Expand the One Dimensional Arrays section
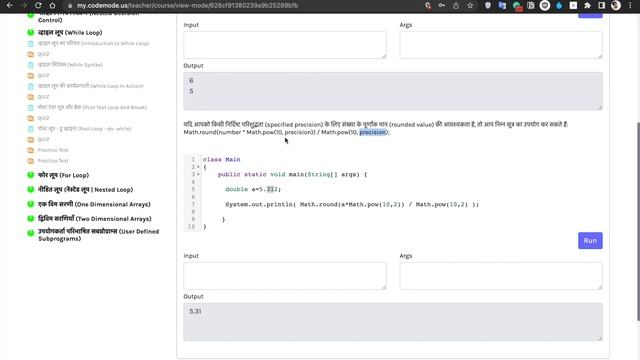This screenshot has width=640, height=360. point(94,204)
